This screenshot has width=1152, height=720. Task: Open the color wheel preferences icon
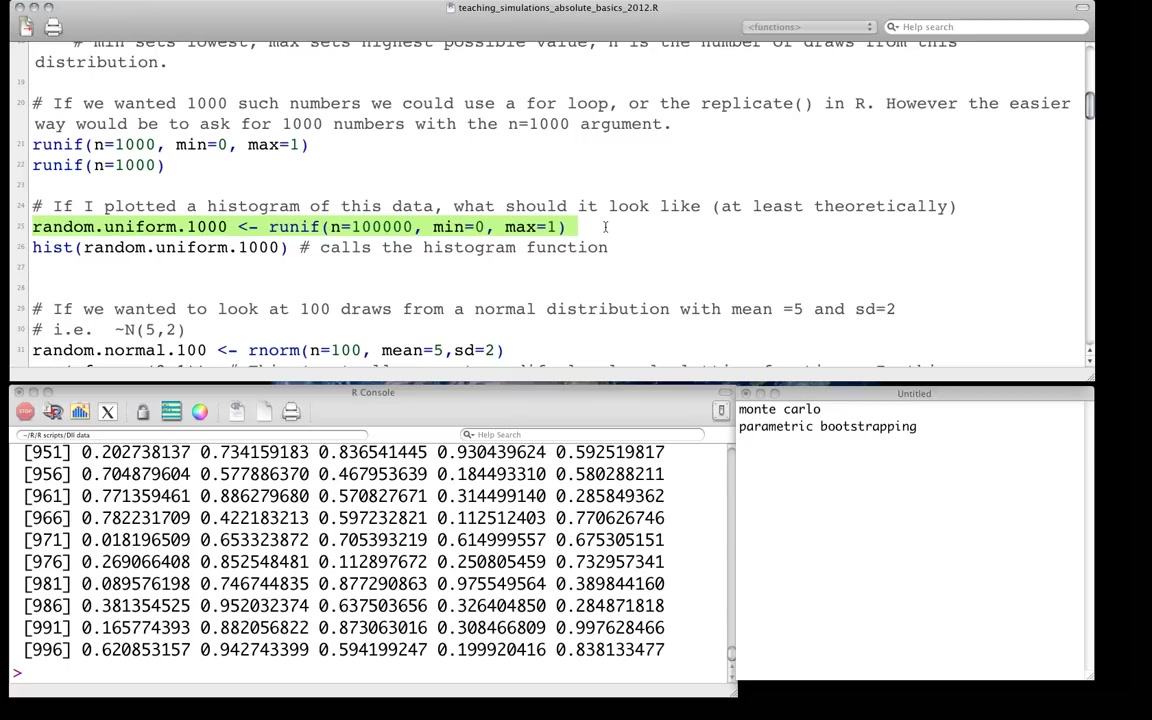(200, 411)
